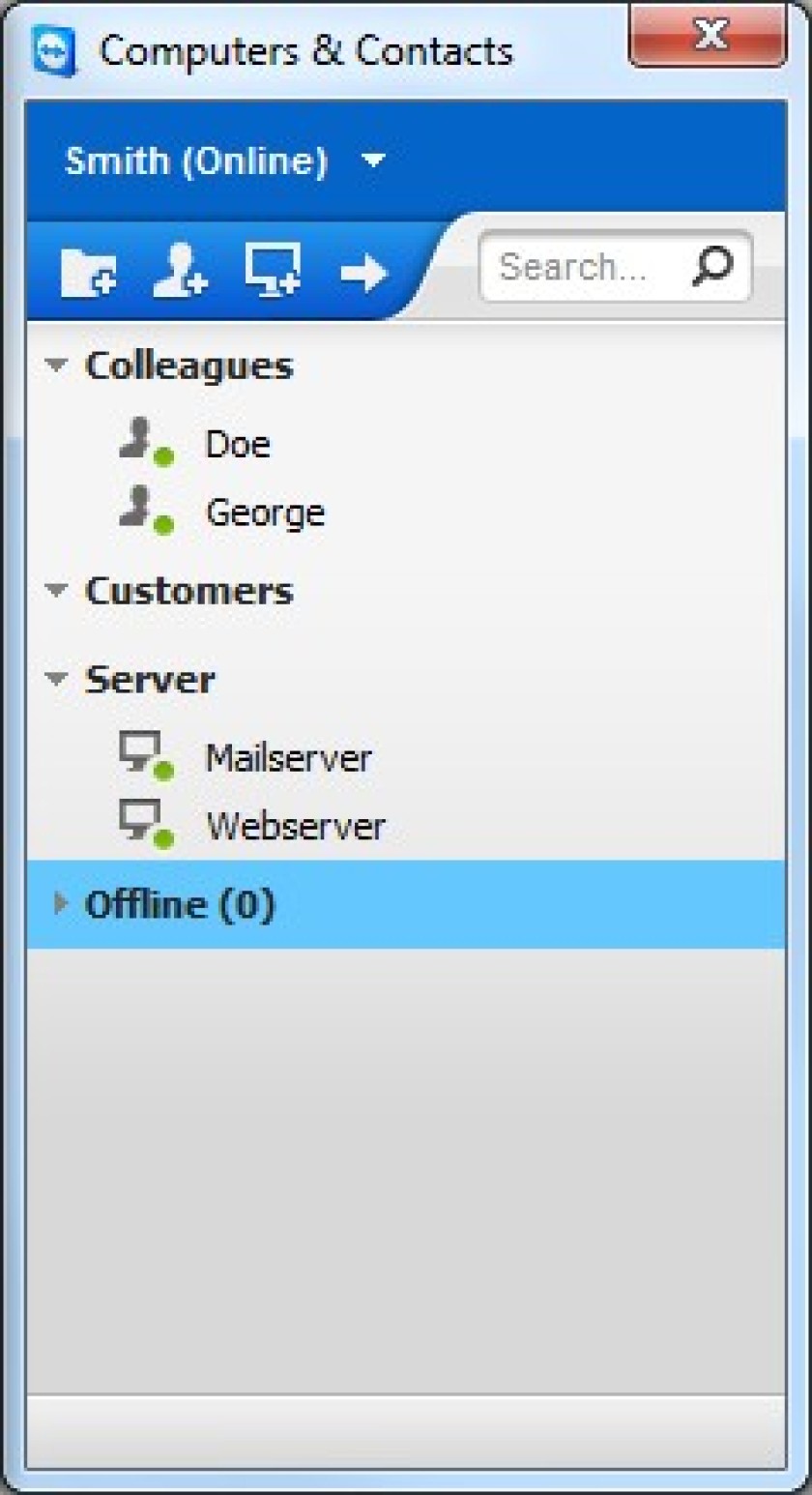The width and height of the screenshot is (812, 1495).
Task: Click the arrow icon in toolbar
Action: [x=363, y=273]
